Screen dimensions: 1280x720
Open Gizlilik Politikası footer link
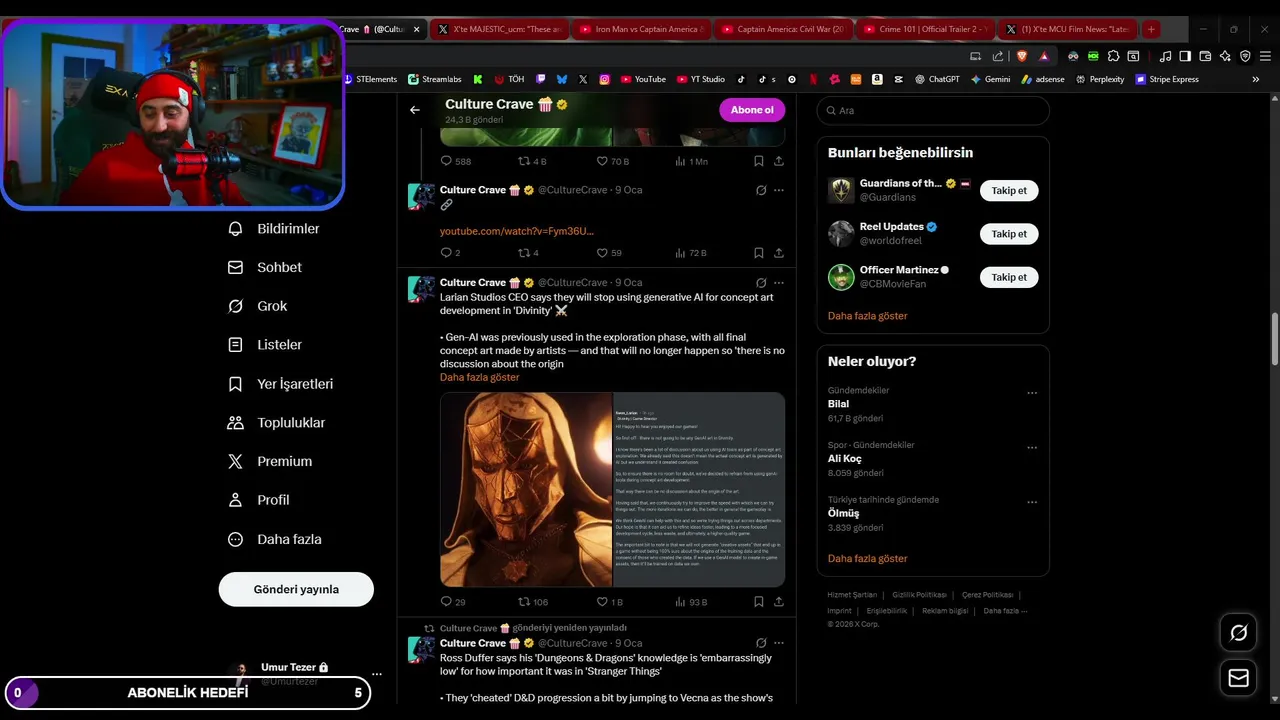[919, 595]
